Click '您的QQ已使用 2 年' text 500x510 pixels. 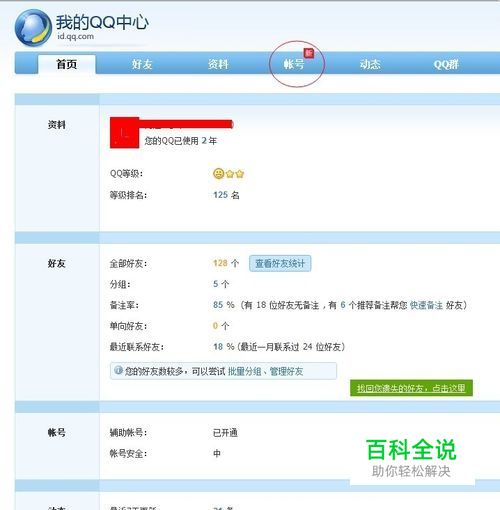[180, 141]
